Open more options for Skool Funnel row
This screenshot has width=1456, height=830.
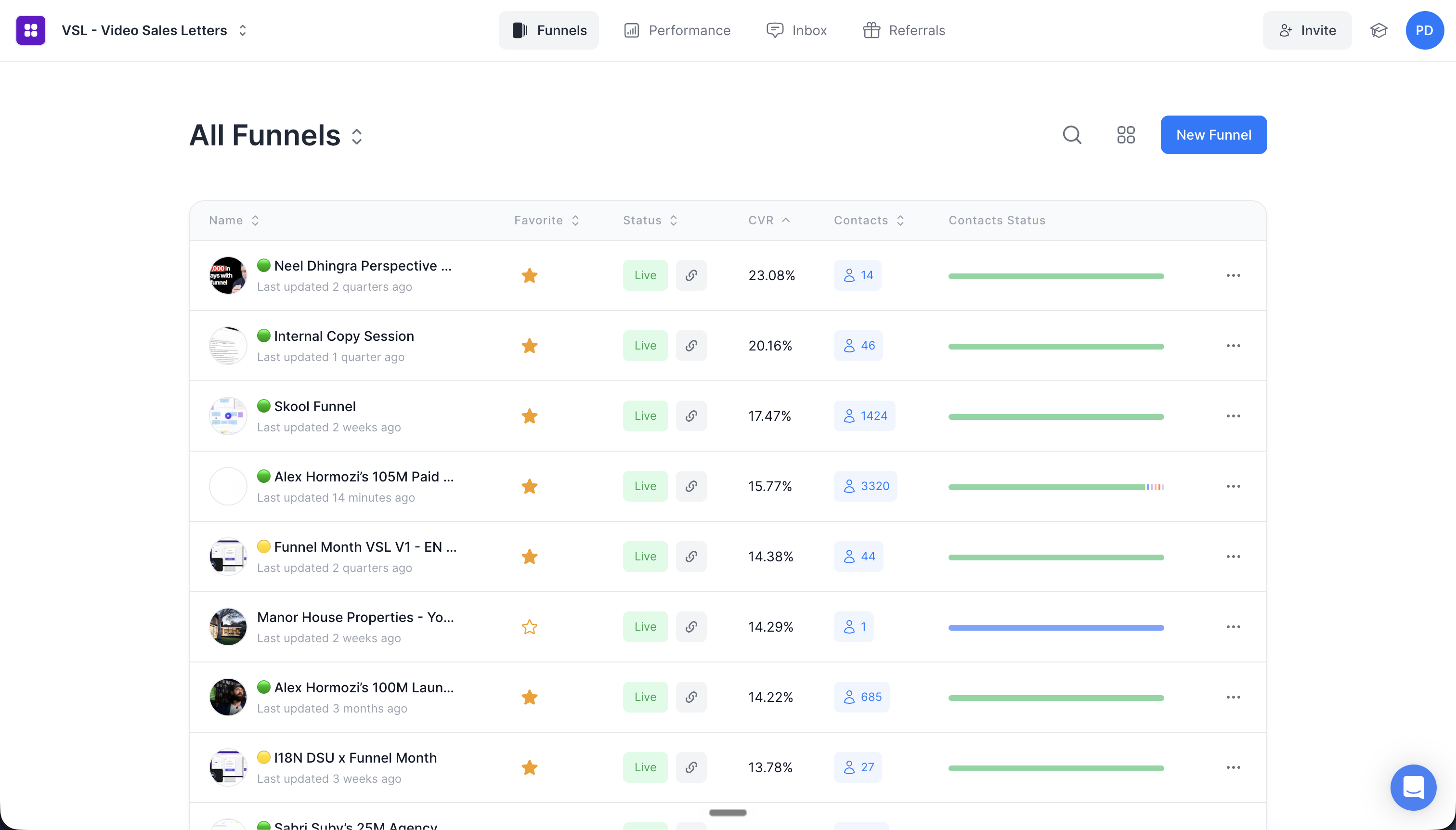[1233, 415]
